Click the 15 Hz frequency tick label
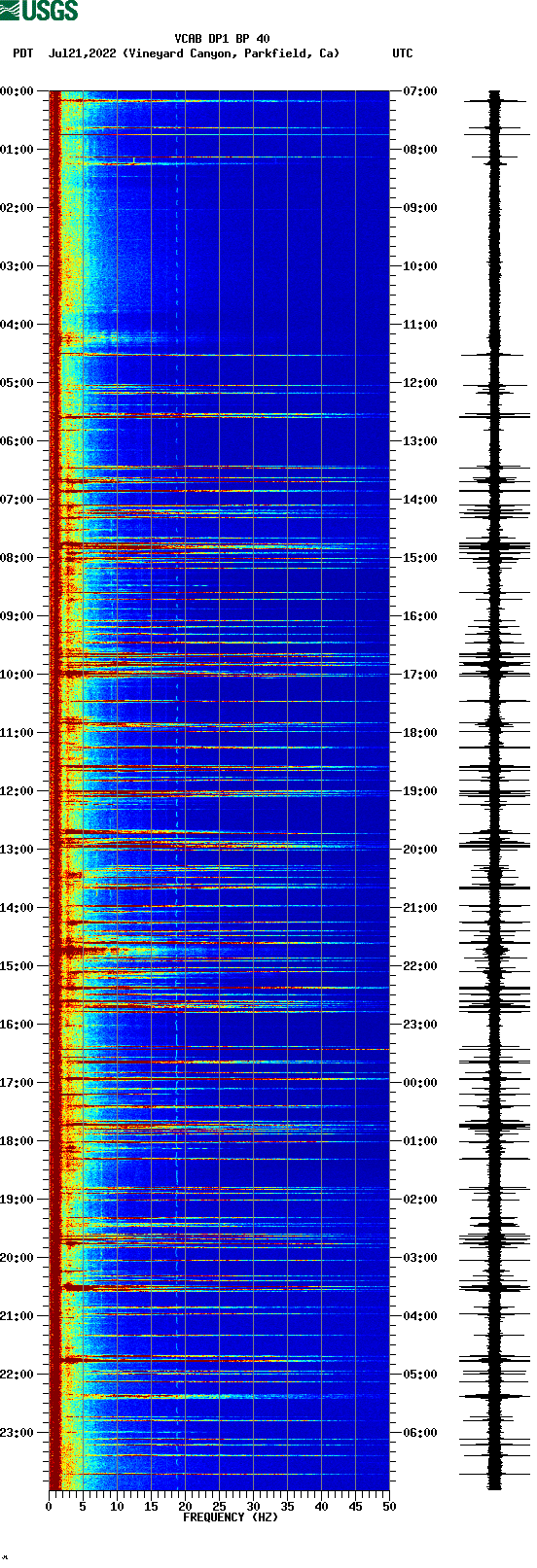The image size is (537, 1568). (151, 1507)
